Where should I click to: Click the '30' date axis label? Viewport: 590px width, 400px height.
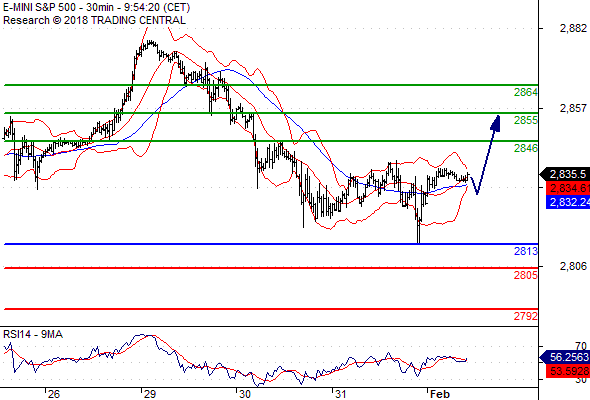[245, 394]
